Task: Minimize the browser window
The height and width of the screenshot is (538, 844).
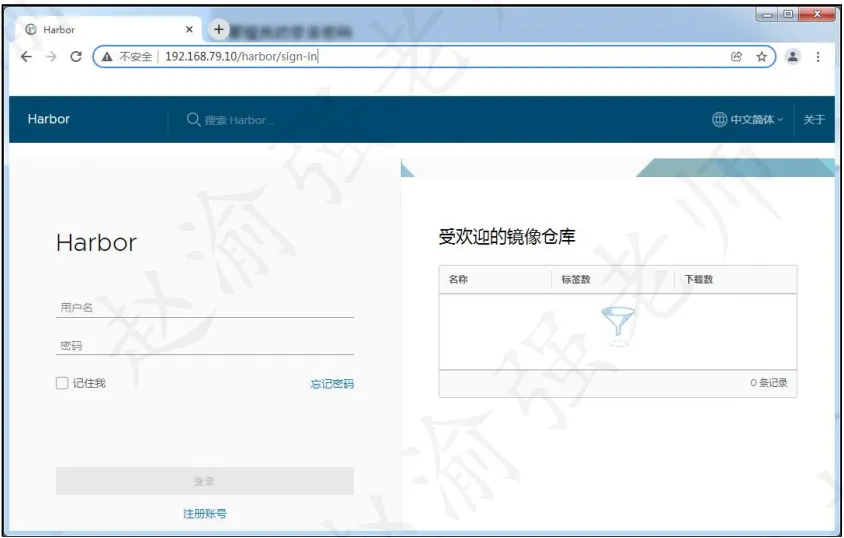Action: coord(767,15)
